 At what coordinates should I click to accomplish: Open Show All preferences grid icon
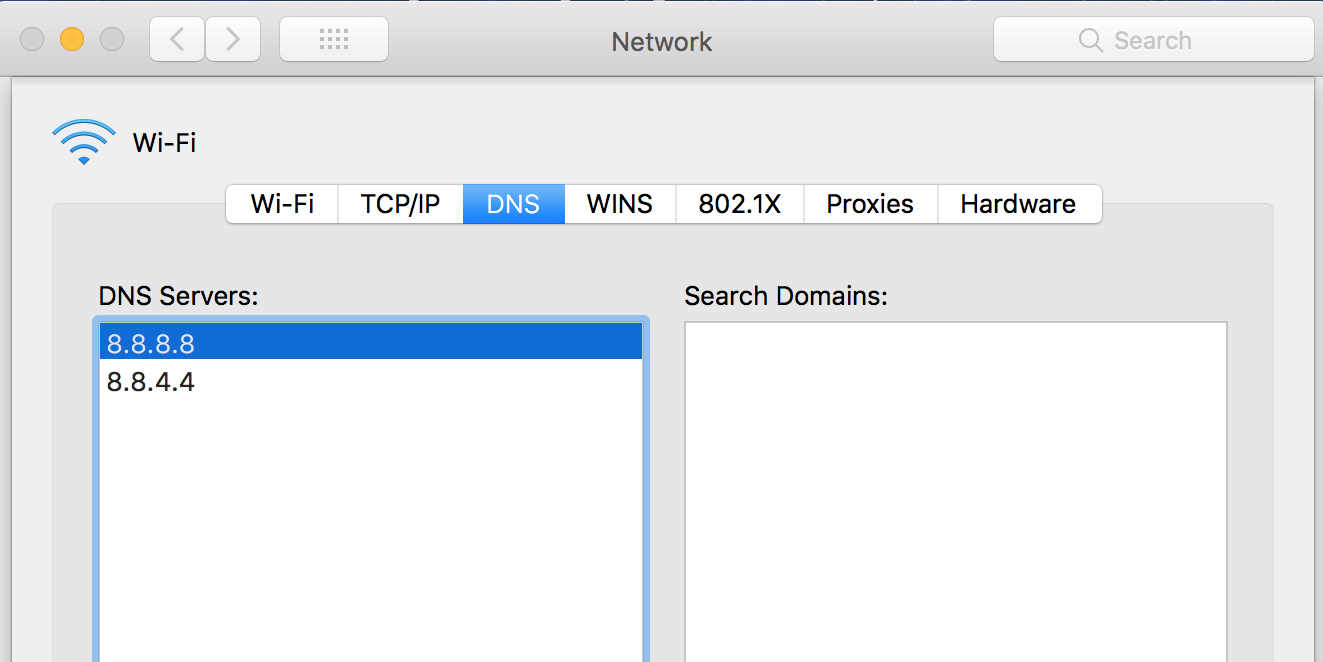333,39
